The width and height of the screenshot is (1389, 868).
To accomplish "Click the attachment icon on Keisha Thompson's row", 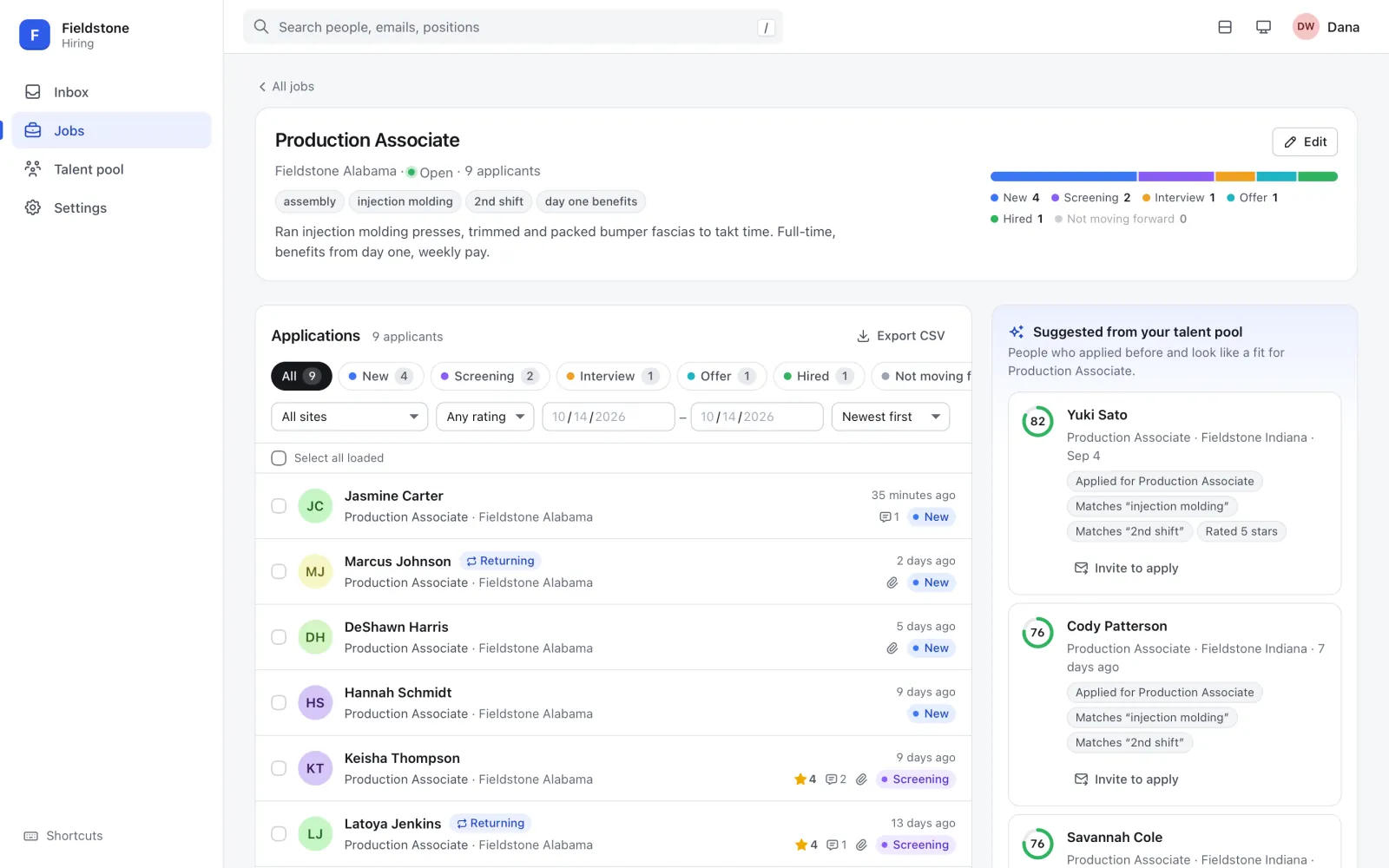I will (861, 779).
